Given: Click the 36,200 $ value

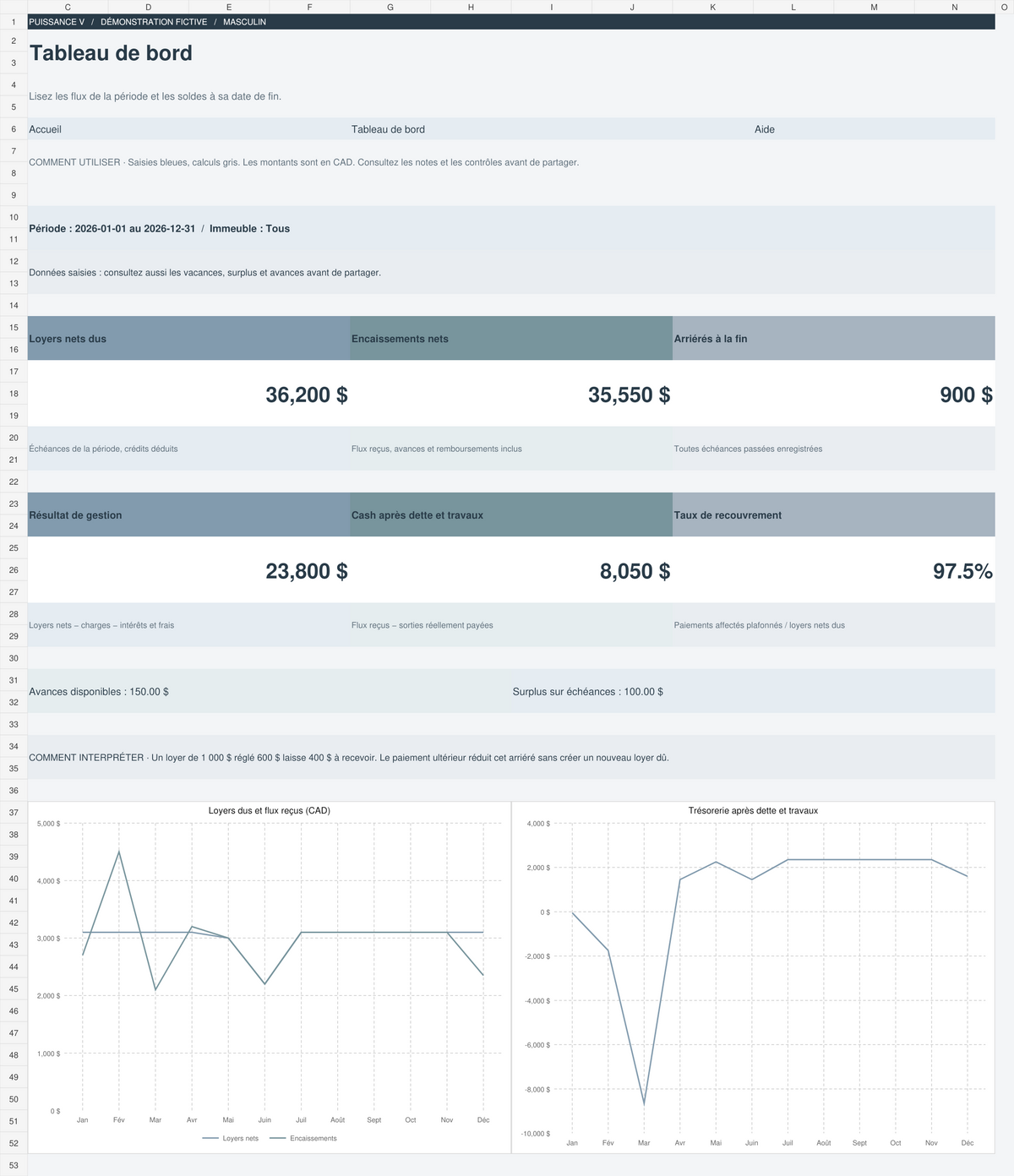Looking at the screenshot, I should click(307, 395).
